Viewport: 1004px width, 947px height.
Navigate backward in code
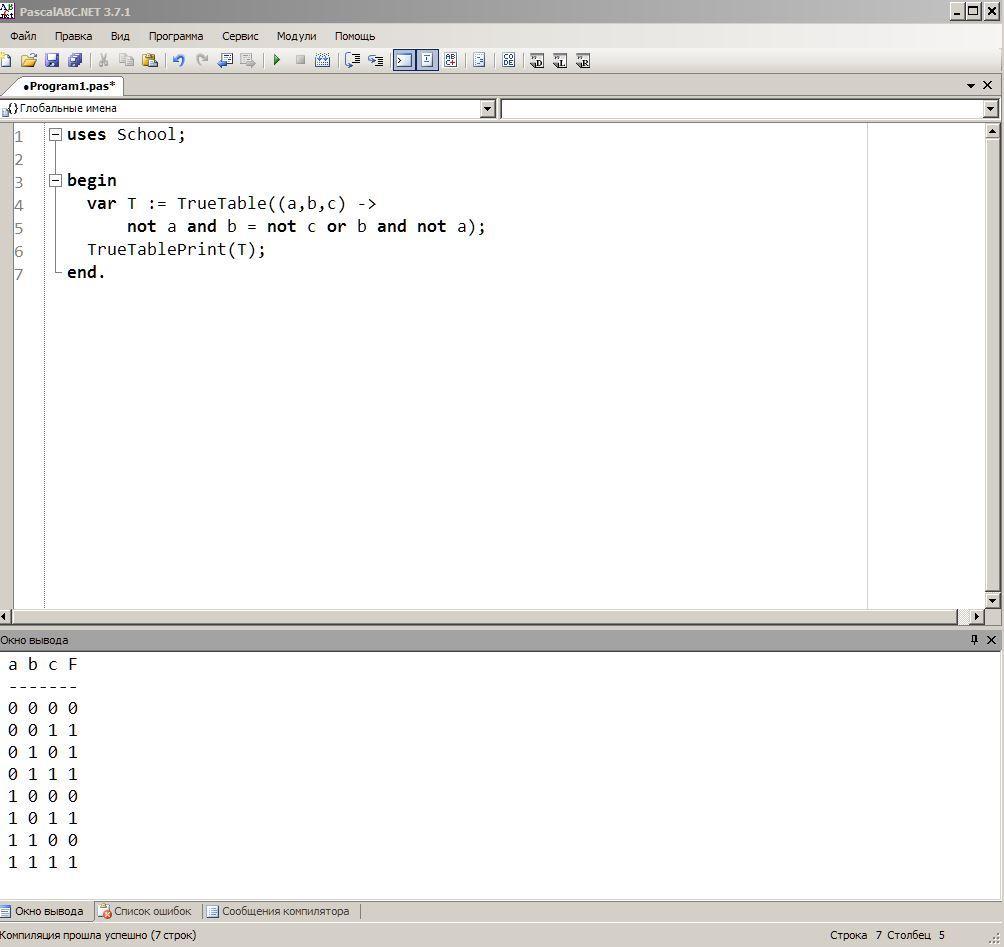coord(225,61)
